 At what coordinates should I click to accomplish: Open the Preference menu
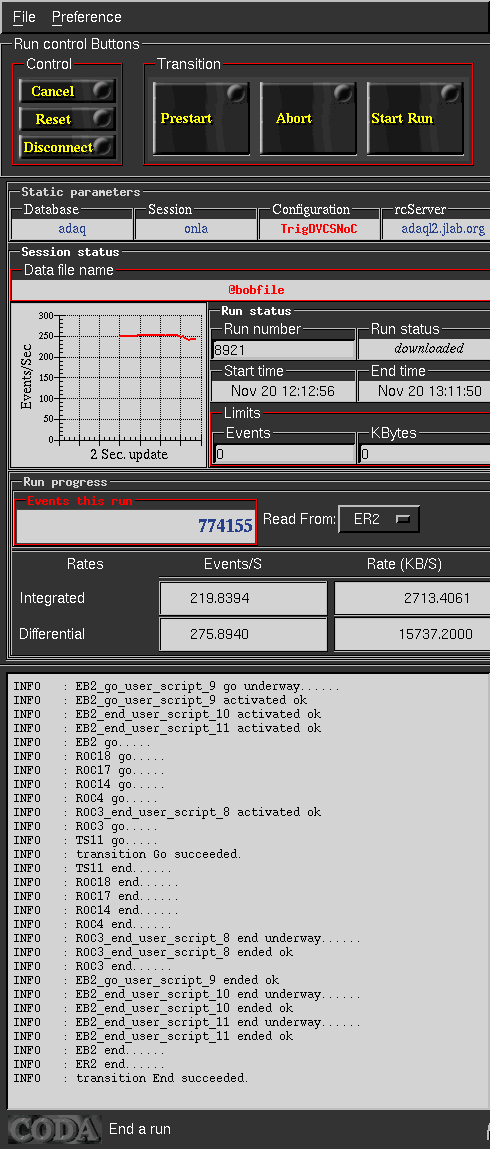point(86,17)
